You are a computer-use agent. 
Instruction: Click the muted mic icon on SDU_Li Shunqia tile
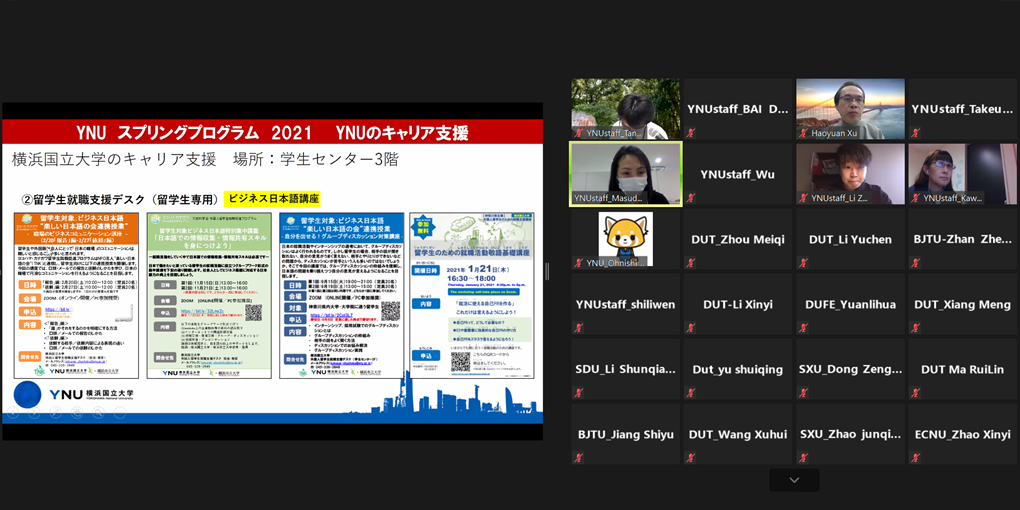[x=578, y=393]
